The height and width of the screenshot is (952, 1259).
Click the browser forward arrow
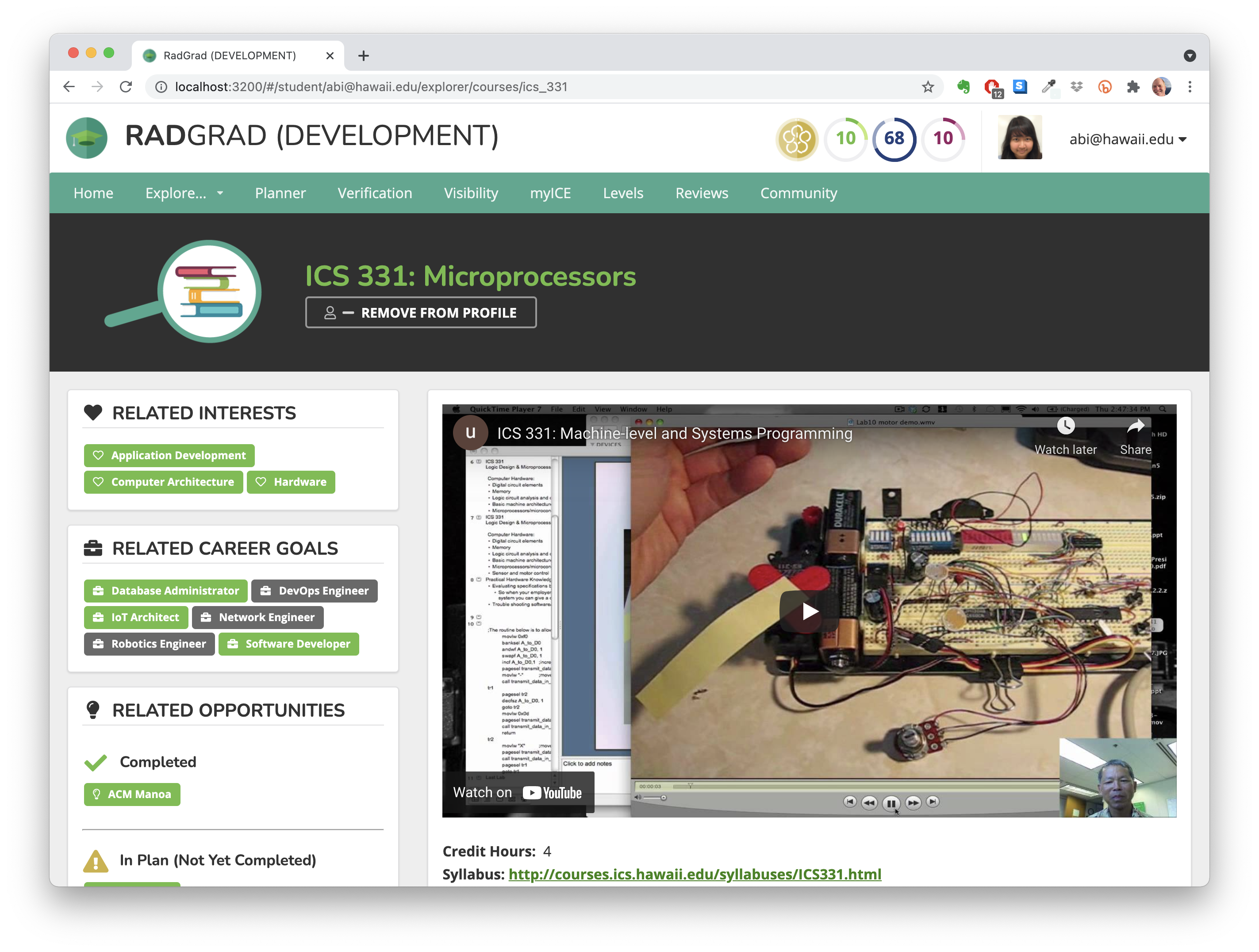[97, 87]
